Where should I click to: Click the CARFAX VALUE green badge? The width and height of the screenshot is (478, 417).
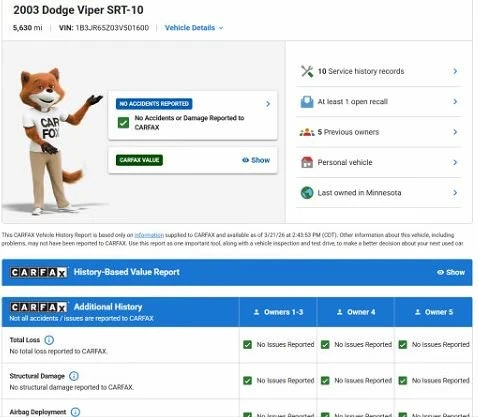tap(139, 160)
